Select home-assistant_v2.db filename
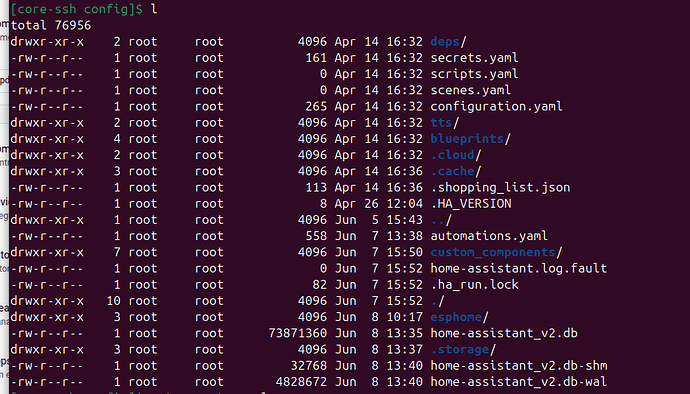Screen dimensions: 690x394 [504, 334]
